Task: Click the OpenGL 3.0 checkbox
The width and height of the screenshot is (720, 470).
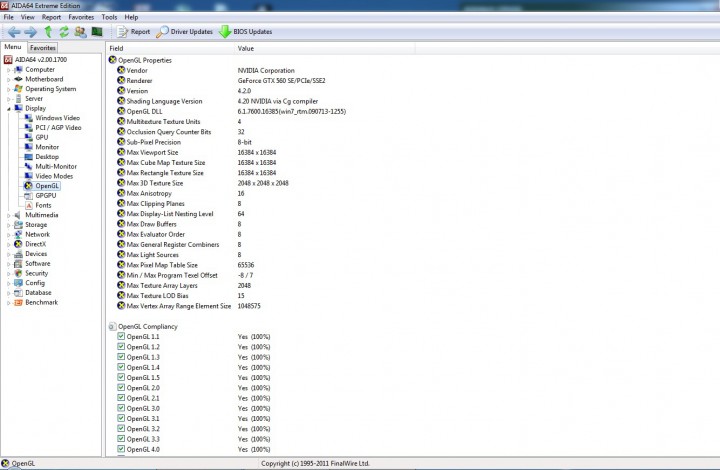Action: click(x=121, y=408)
